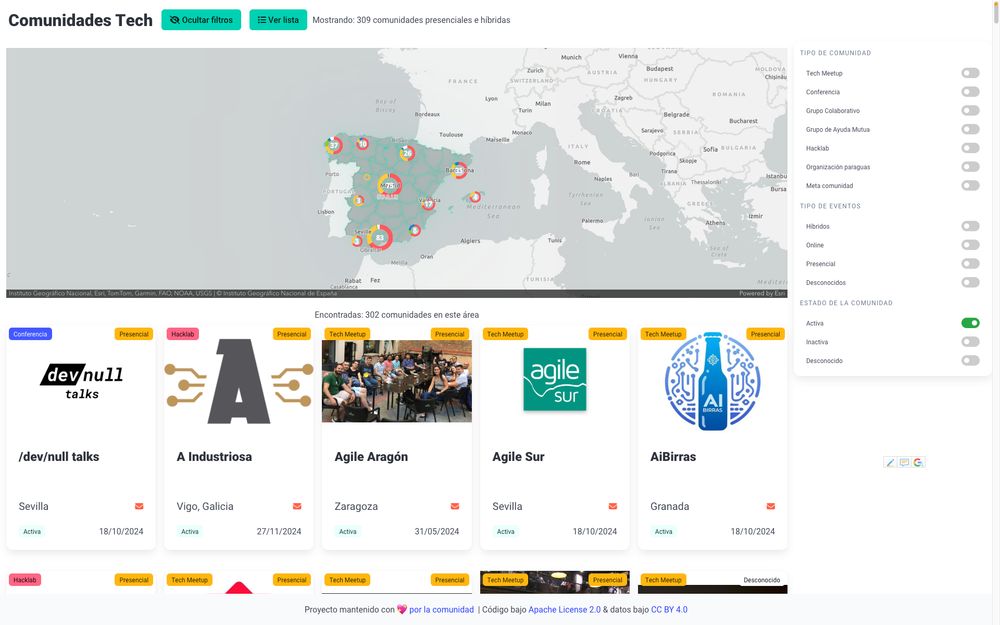Image resolution: width=1000 pixels, height=625 pixels.
Task: Click the Vigo, Galicia location text
Action: click(x=205, y=506)
